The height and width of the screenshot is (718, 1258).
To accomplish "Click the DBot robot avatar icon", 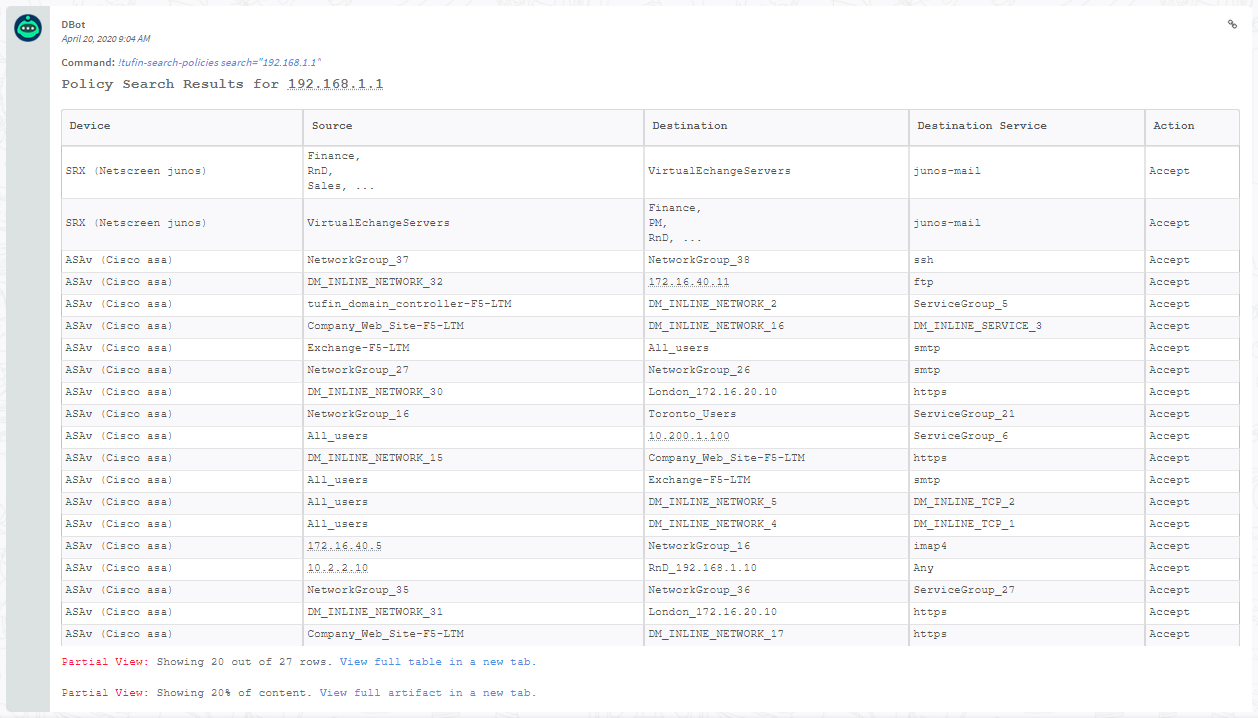I will [28, 29].
